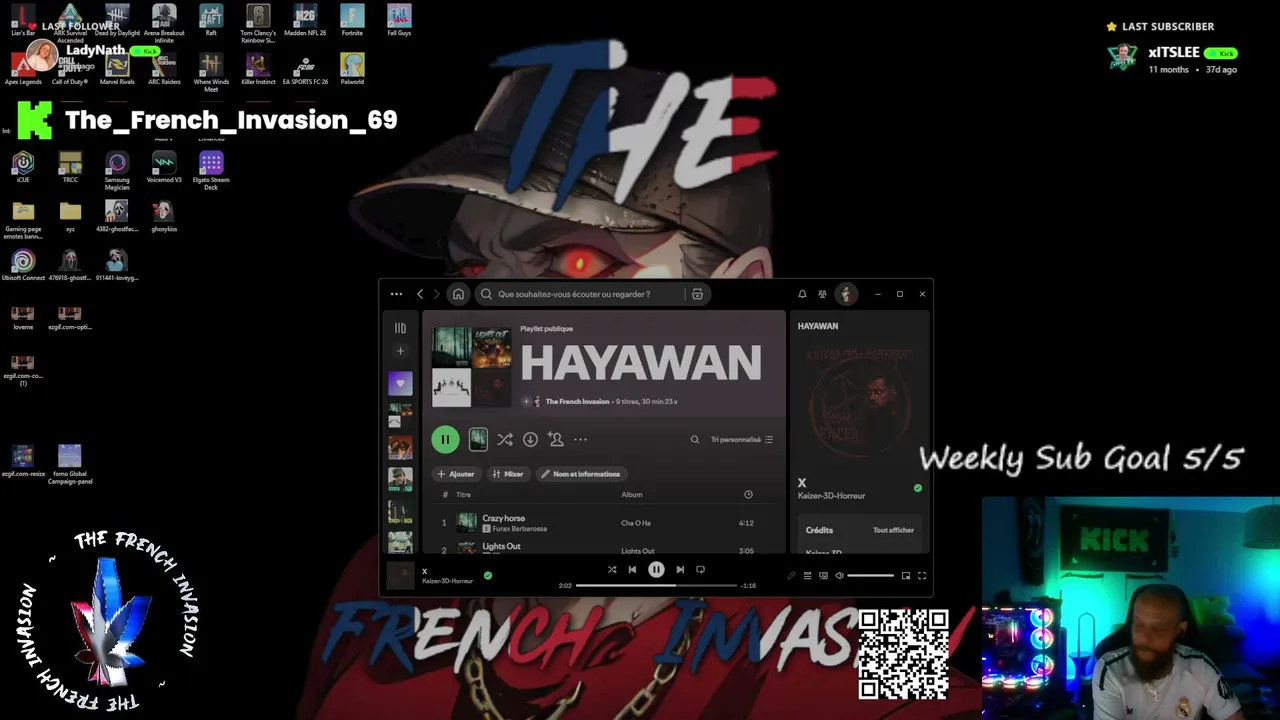Open Liked Songs in the sidebar

(400, 383)
